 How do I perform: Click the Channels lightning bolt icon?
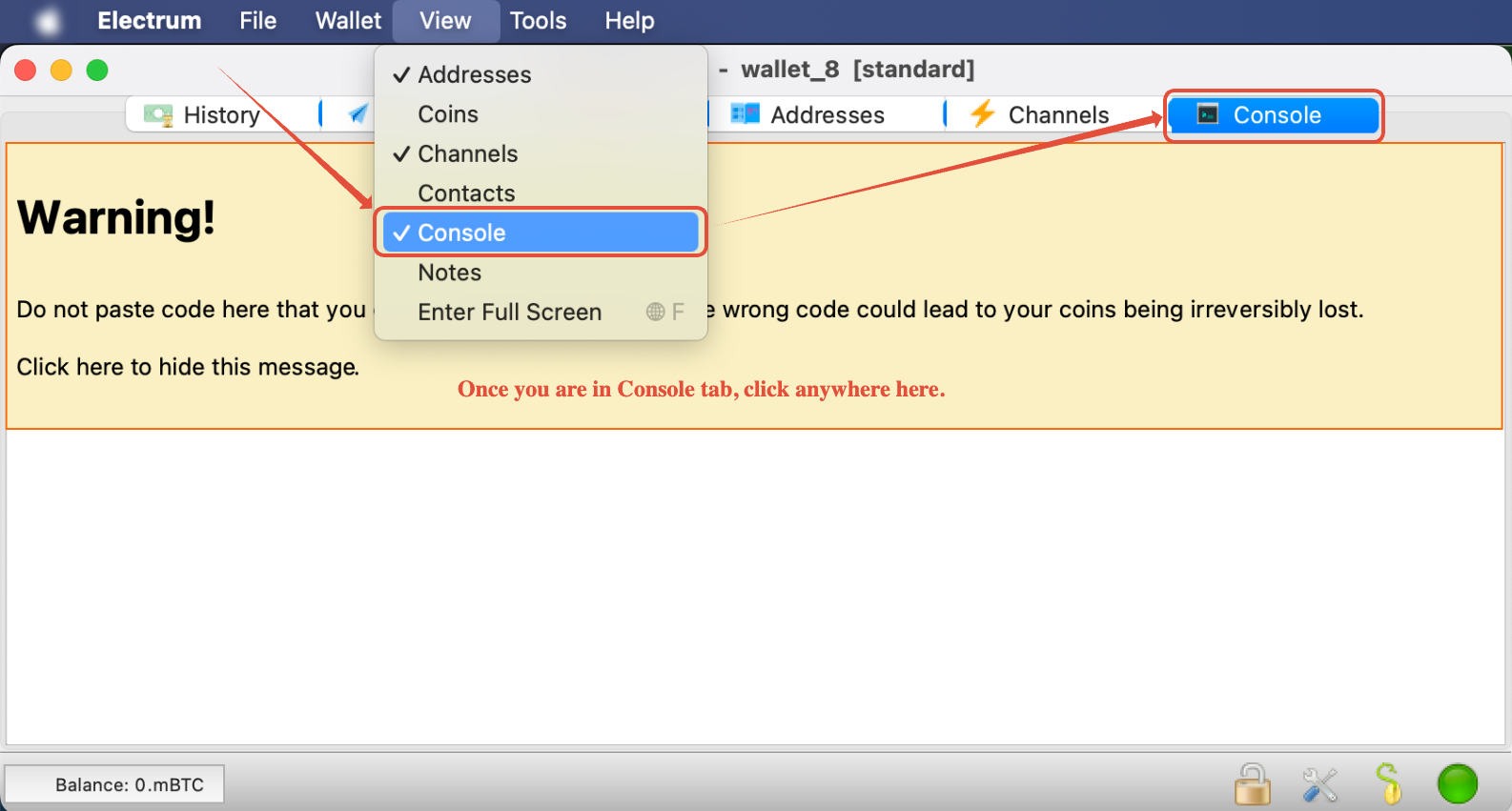[x=983, y=114]
